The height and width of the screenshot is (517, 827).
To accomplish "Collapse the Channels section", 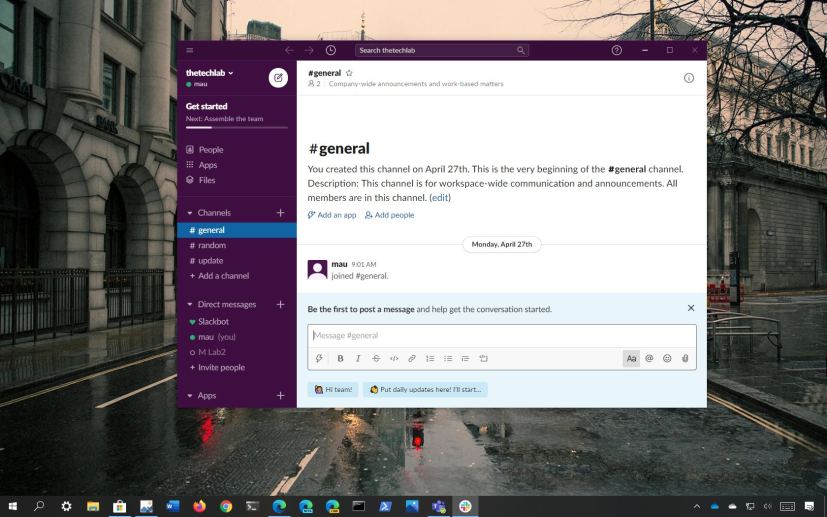I will 190,213.
